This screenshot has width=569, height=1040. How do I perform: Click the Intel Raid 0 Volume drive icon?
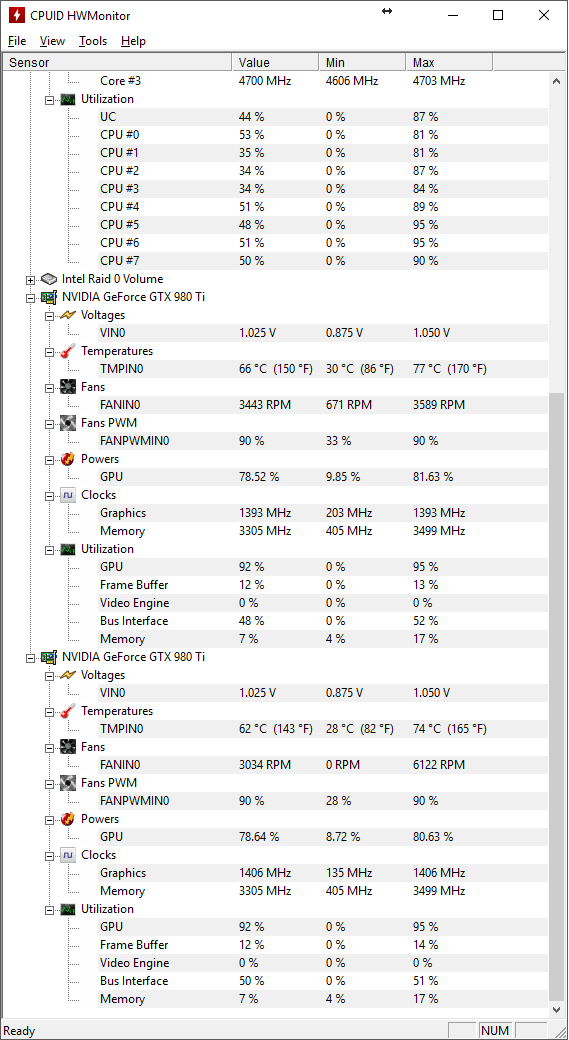[x=49, y=279]
